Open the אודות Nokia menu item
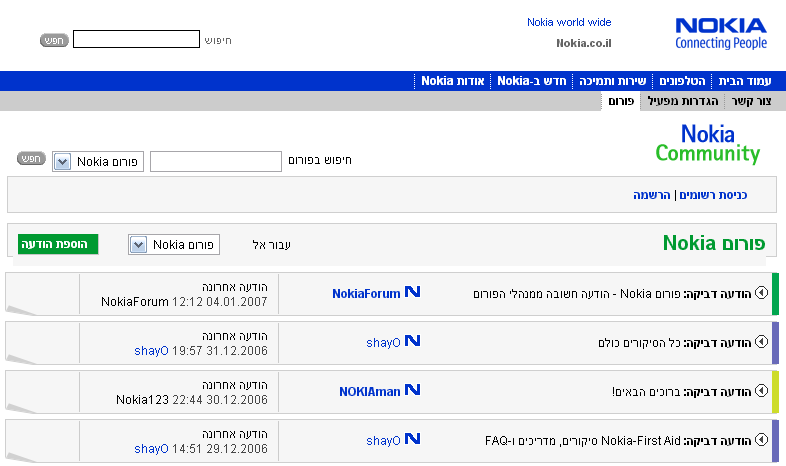The height and width of the screenshot is (466, 786). pyautogui.click(x=453, y=81)
